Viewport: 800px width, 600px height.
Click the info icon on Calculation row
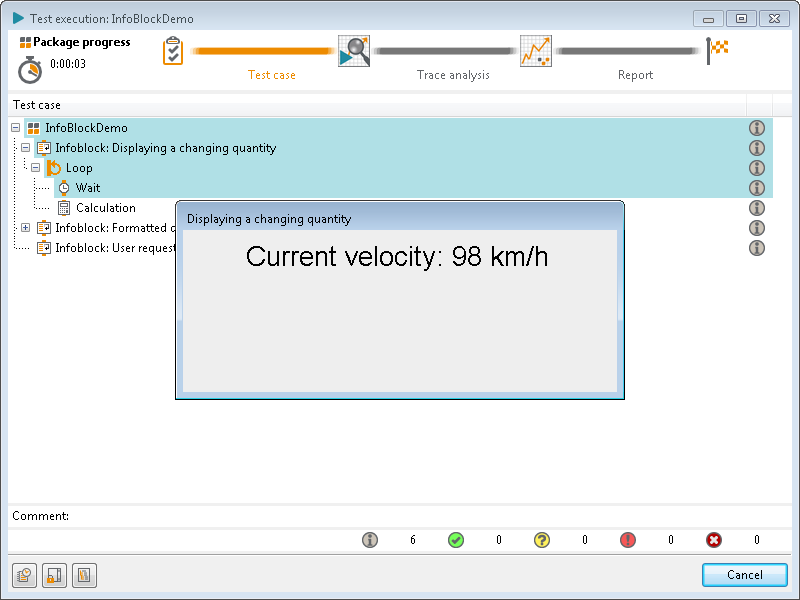click(x=757, y=208)
